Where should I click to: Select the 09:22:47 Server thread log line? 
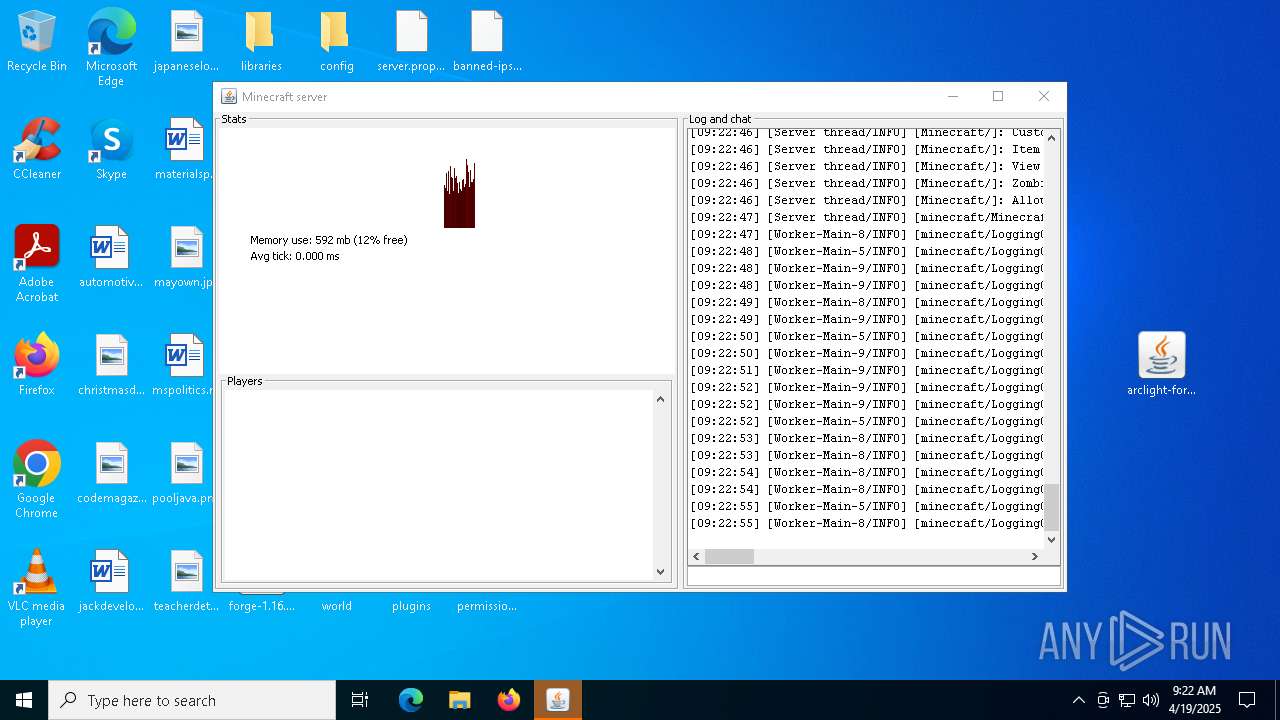[x=867, y=217]
